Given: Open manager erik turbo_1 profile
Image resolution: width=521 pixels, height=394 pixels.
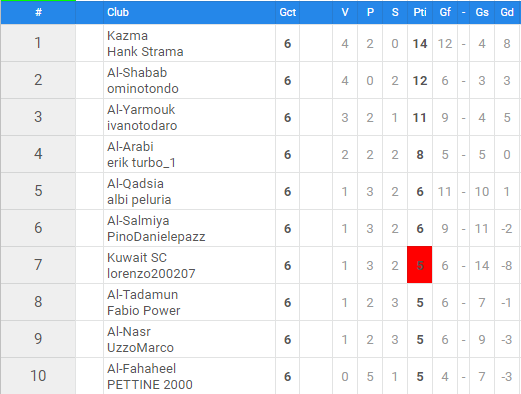Looking at the screenshot, I should click(141, 163).
